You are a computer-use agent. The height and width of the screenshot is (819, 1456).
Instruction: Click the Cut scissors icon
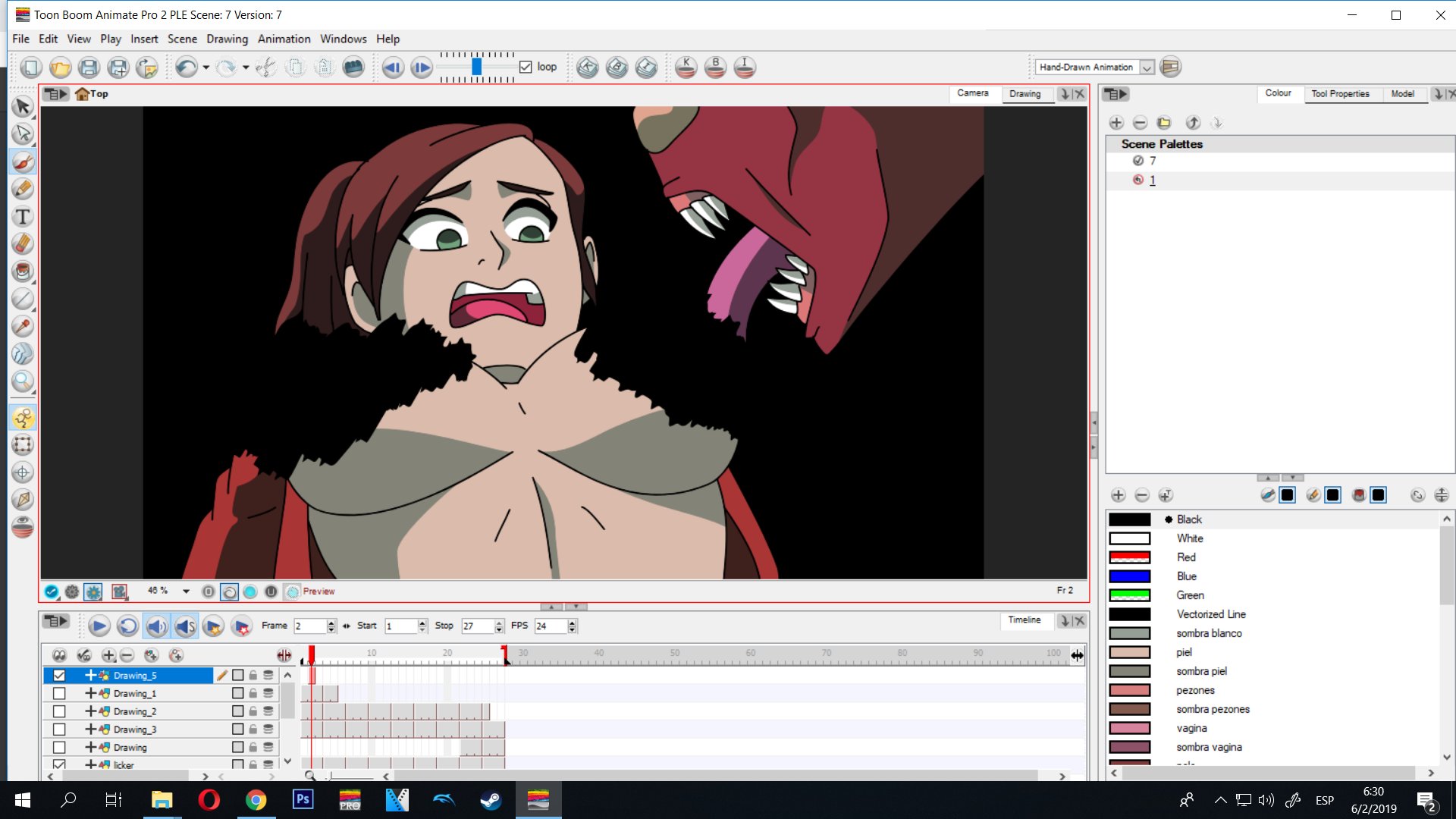(265, 67)
